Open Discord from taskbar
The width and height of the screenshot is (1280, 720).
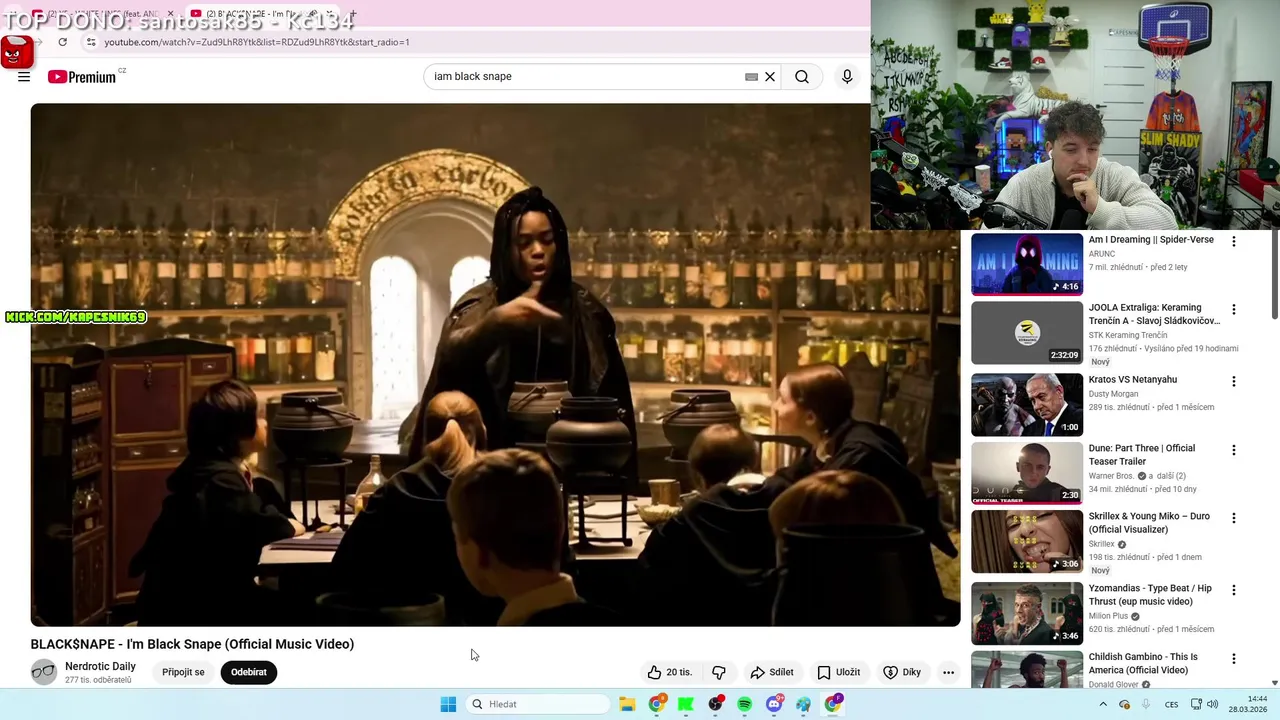coord(774,704)
